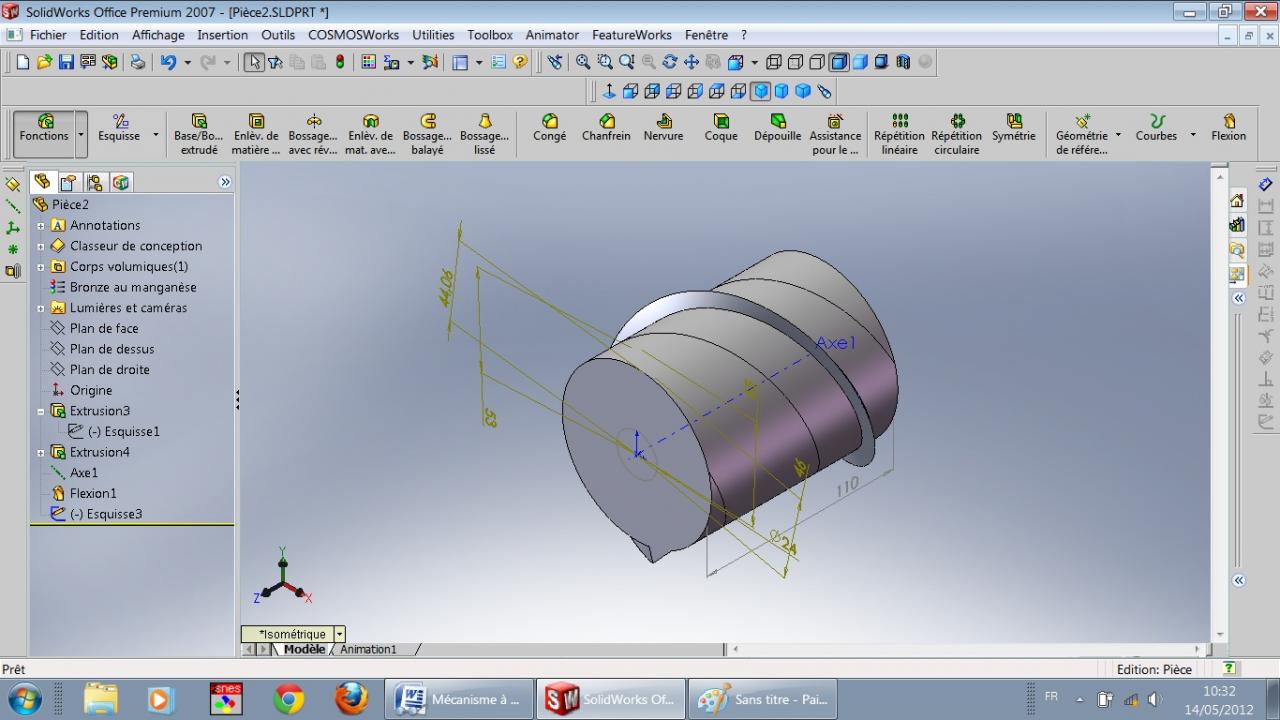1280x720 pixels.
Task: Toggle the Select arrow cursor tool
Action: [254, 62]
